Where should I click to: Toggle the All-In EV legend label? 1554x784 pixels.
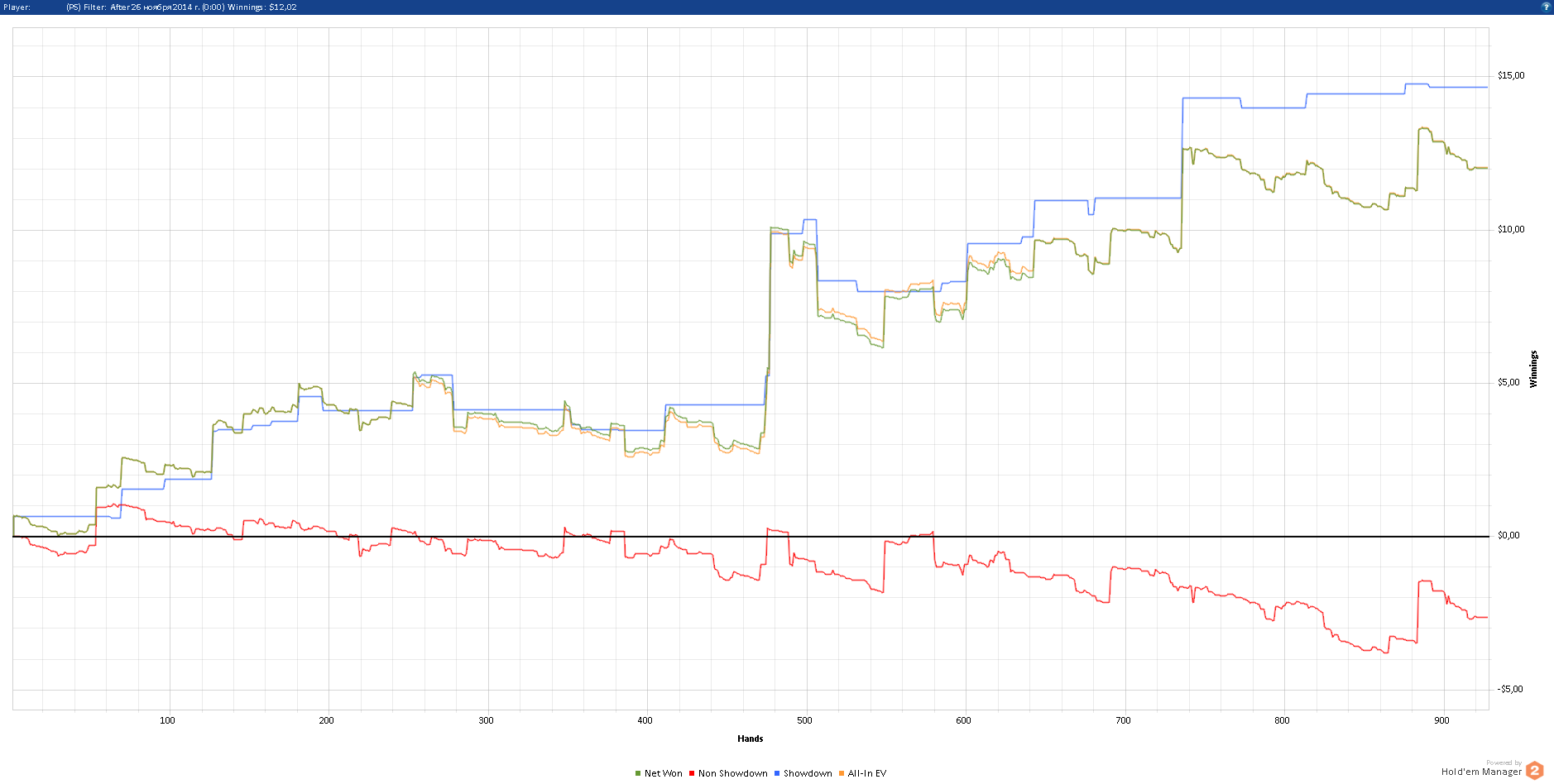tap(867, 773)
